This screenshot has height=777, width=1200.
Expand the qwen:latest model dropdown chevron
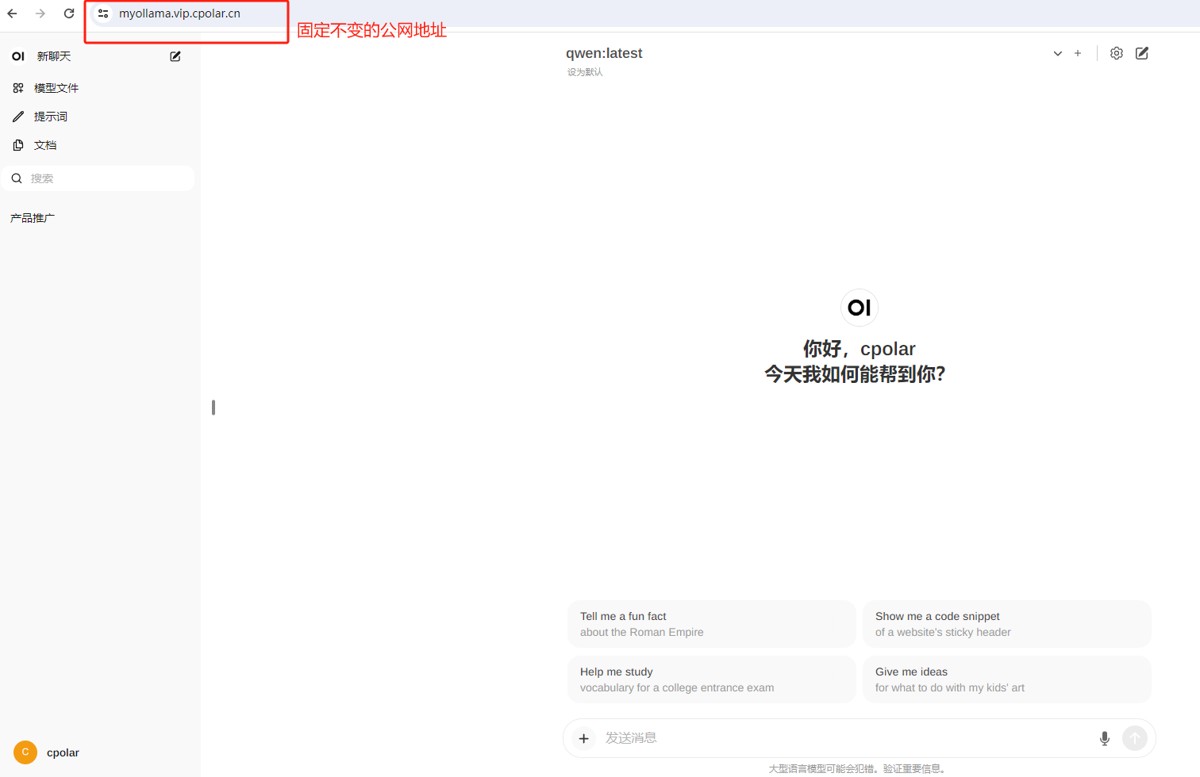1058,54
